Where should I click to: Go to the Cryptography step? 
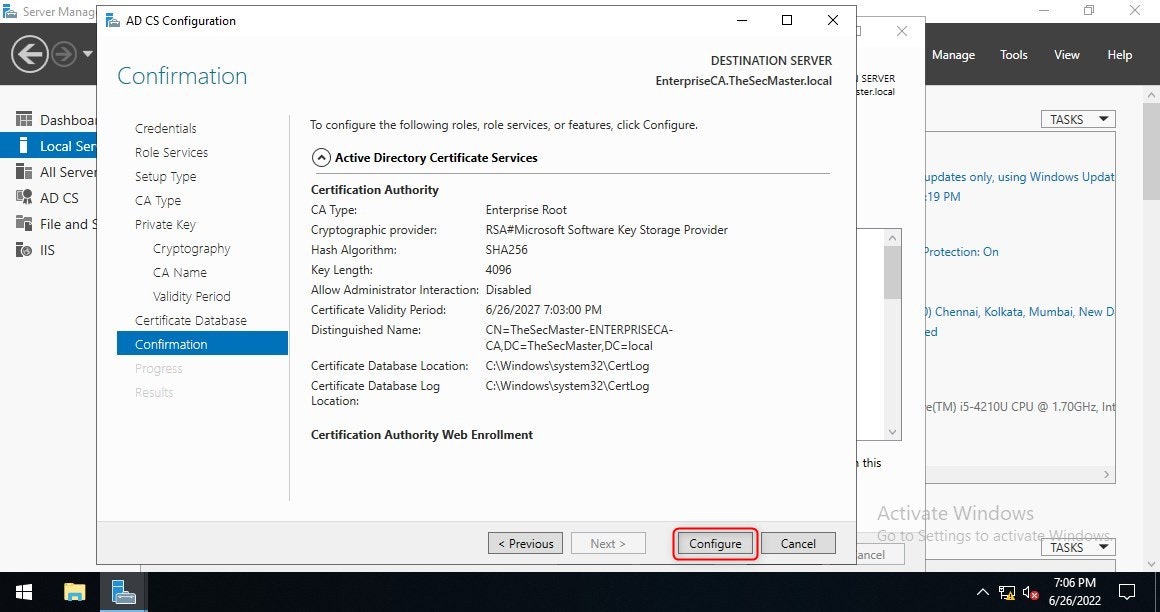click(192, 249)
